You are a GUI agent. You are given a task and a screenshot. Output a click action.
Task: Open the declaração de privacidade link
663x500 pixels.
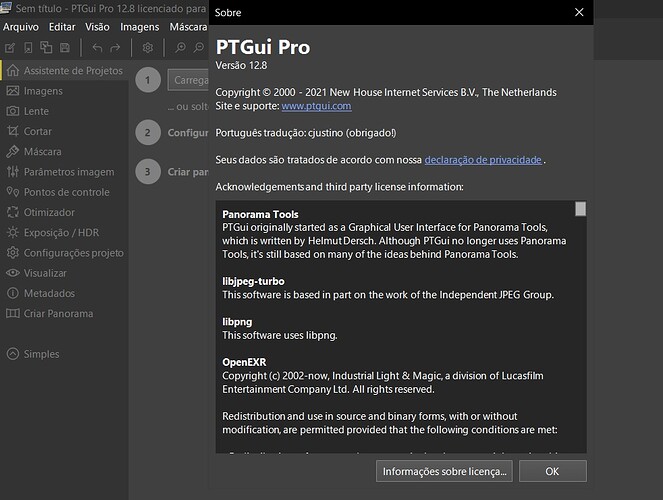(483, 160)
